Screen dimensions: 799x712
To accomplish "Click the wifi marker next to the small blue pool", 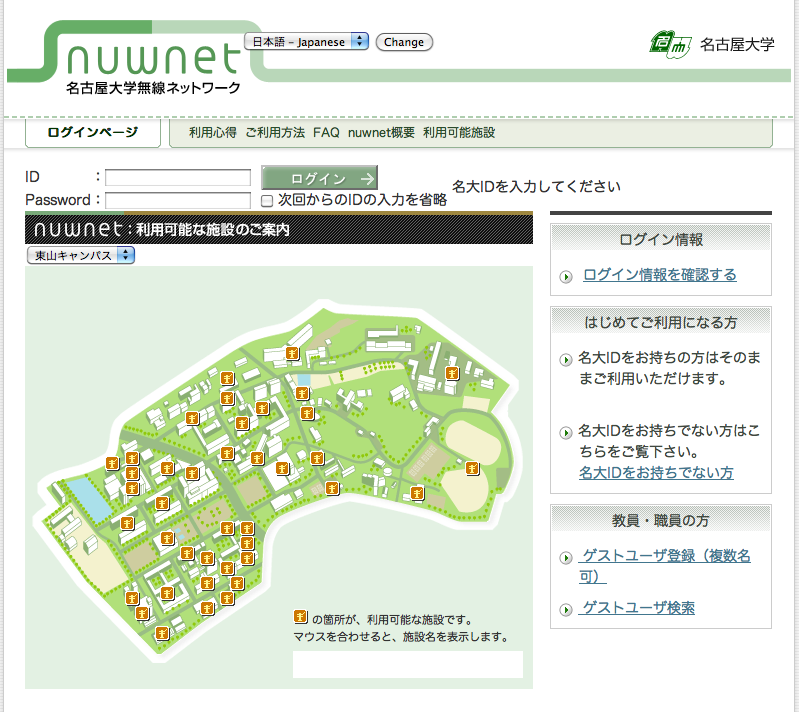I will [x=302, y=393].
